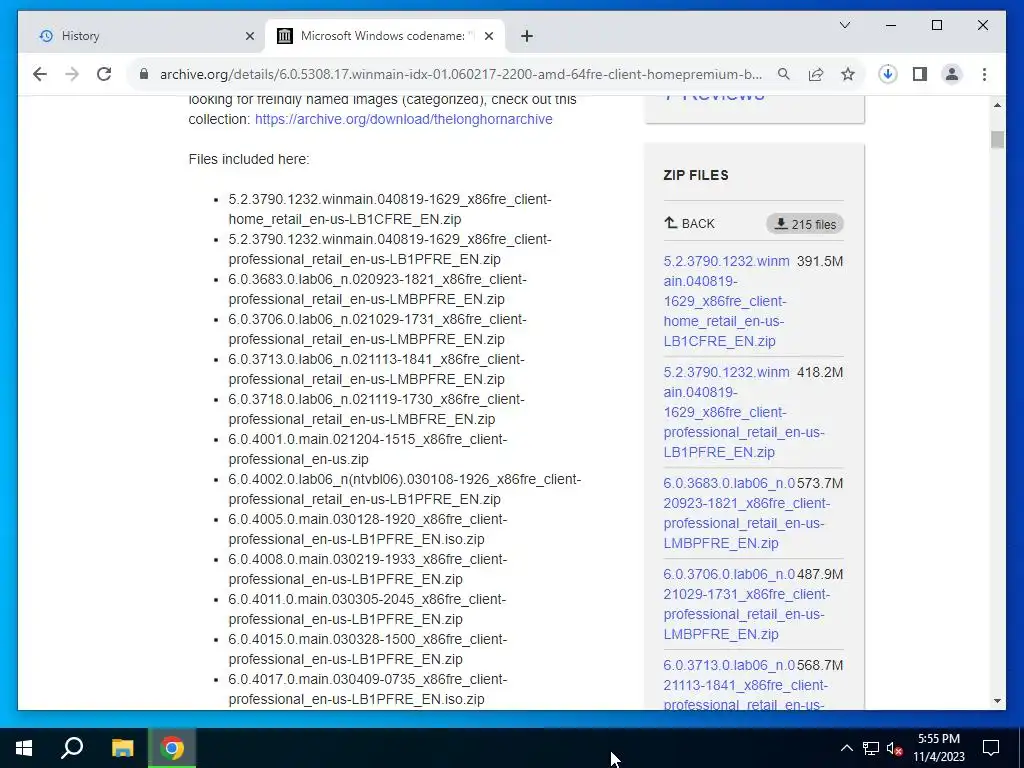Click list entry 6.0.3706.0.lab06_n.021029-1731

377,329
